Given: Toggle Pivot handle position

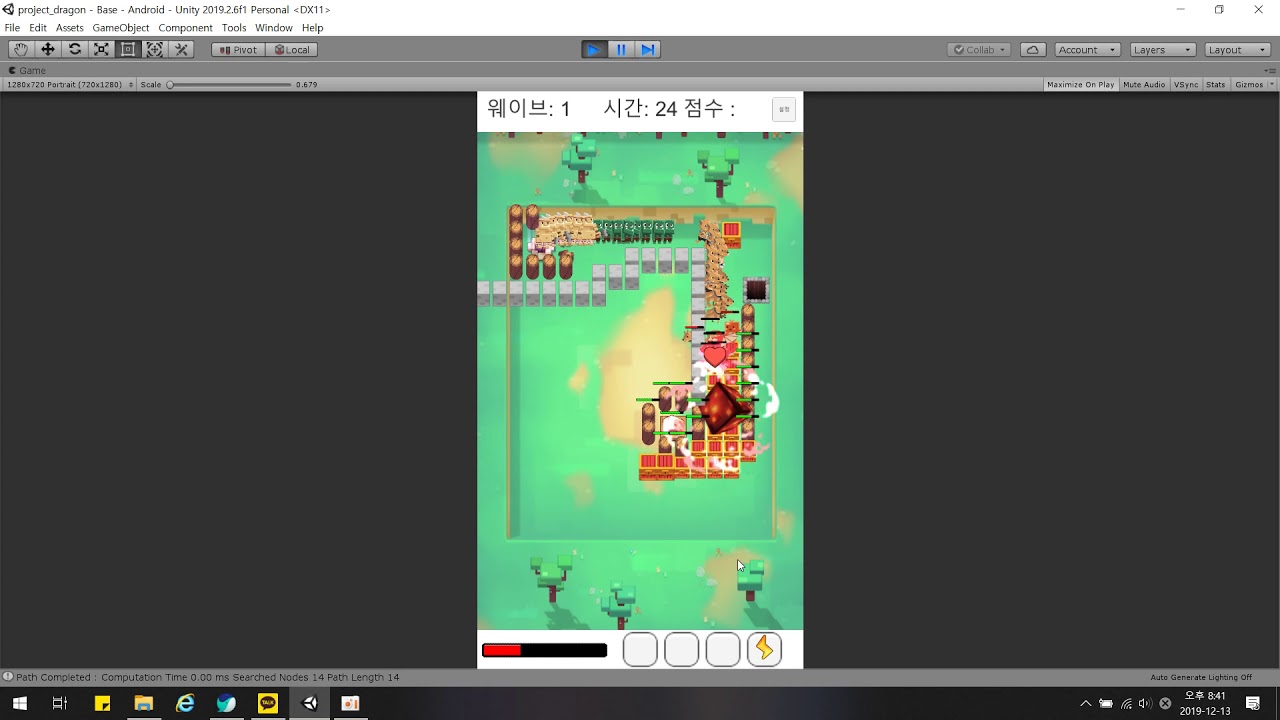Looking at the screenshot, I should coord(238,49).
